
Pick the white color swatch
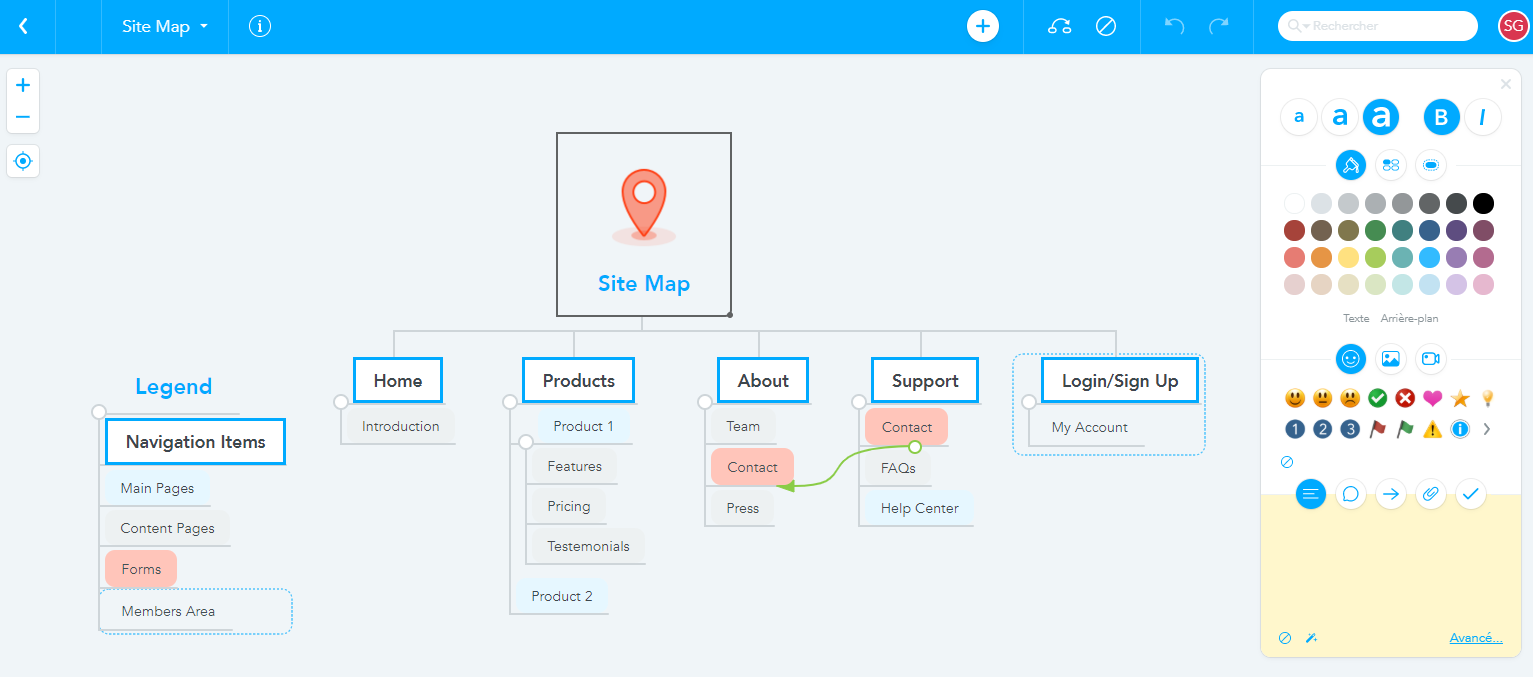pos(1295,204)
